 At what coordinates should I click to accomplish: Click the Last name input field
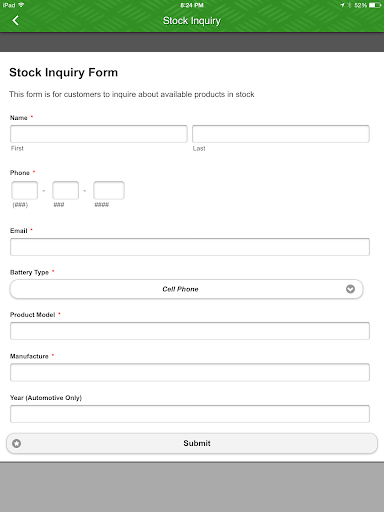(281, 134)
